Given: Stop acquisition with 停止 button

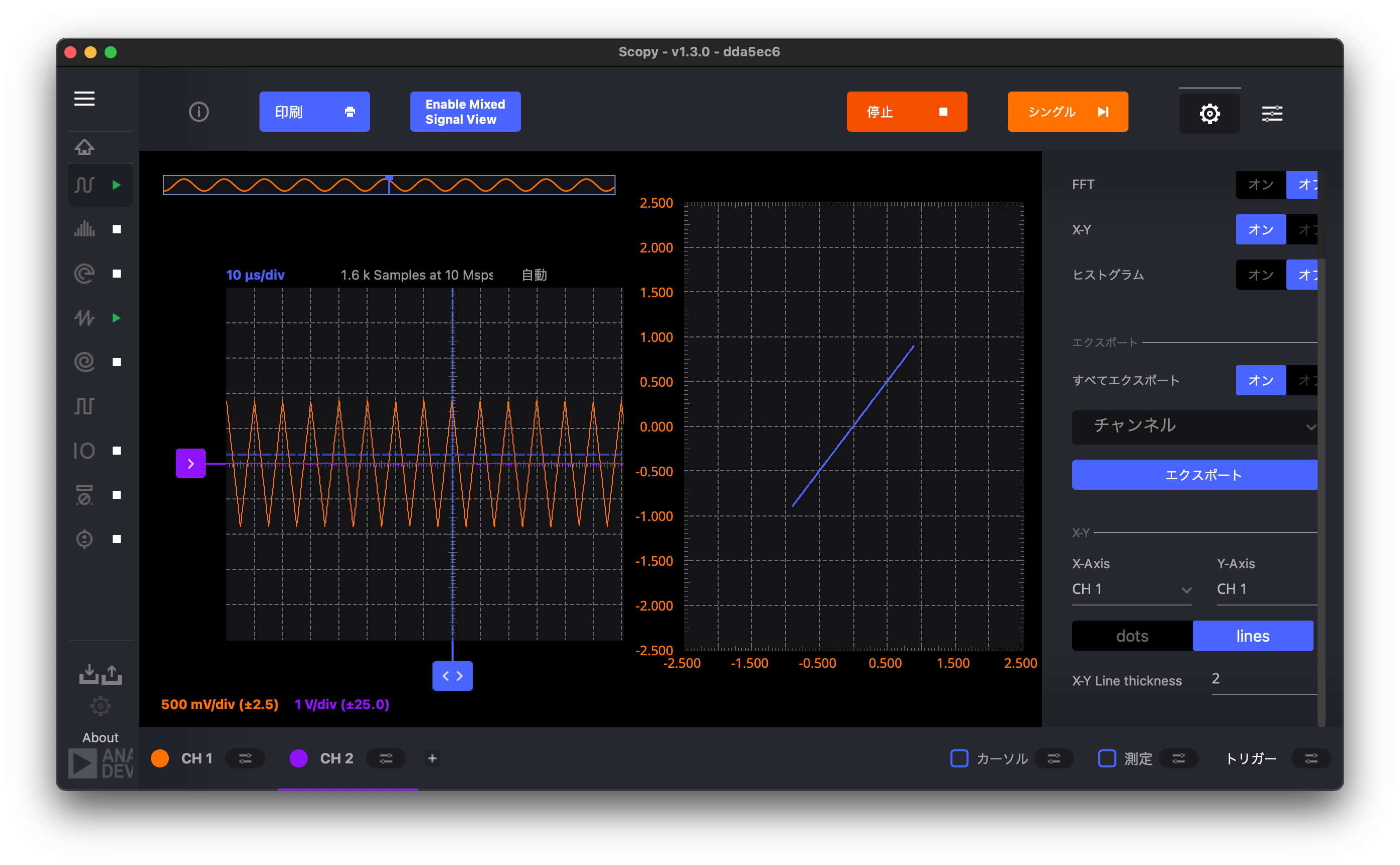Looking at the screenshot, I should coord(907,112).
